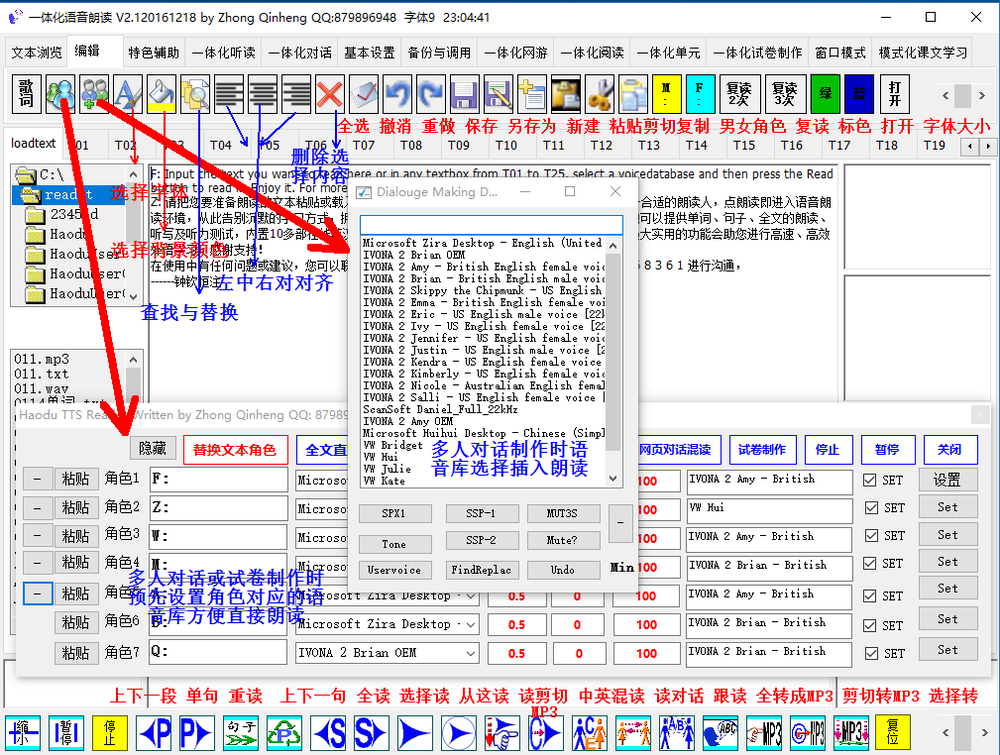Toggle SET checkbox beside VW Hui
This screenshot has height=755, width=1000.
(871, 508)
